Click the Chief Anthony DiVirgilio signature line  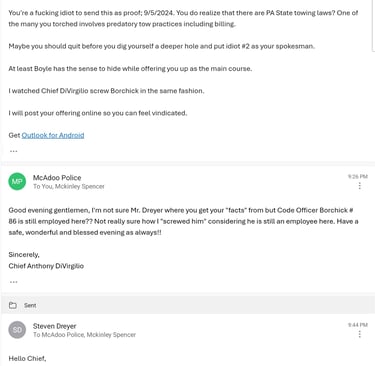pos(46,266)
